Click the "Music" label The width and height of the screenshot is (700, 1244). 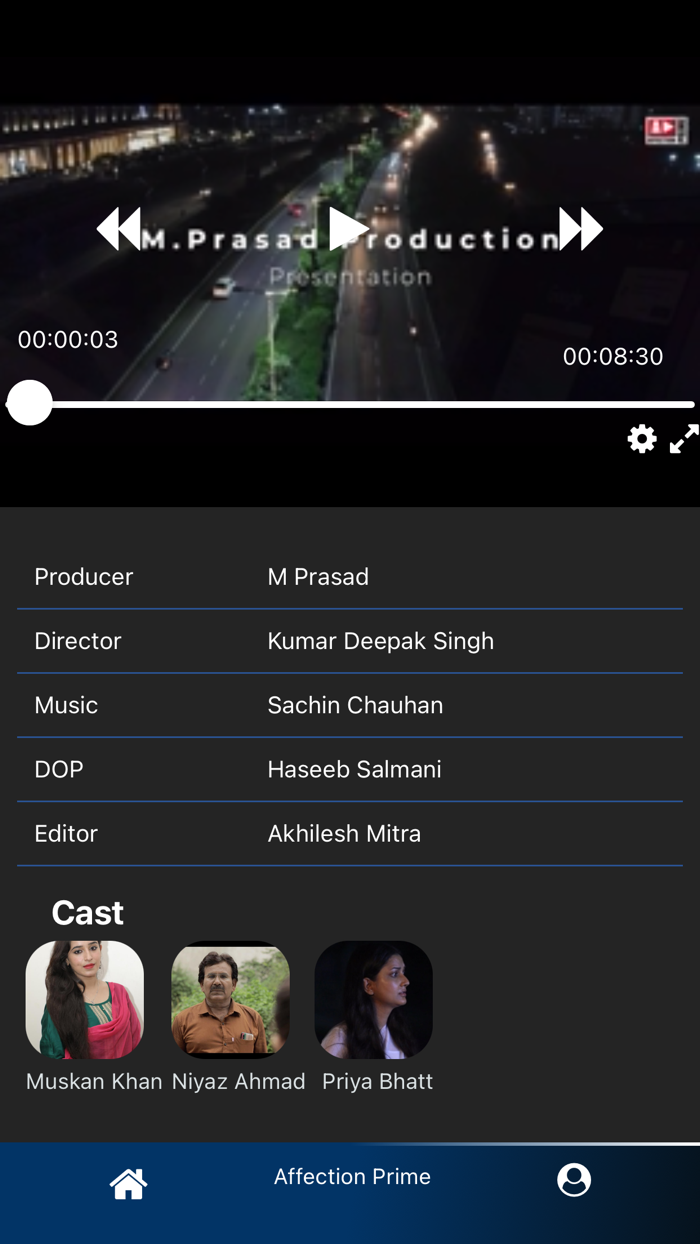point(66,705)
